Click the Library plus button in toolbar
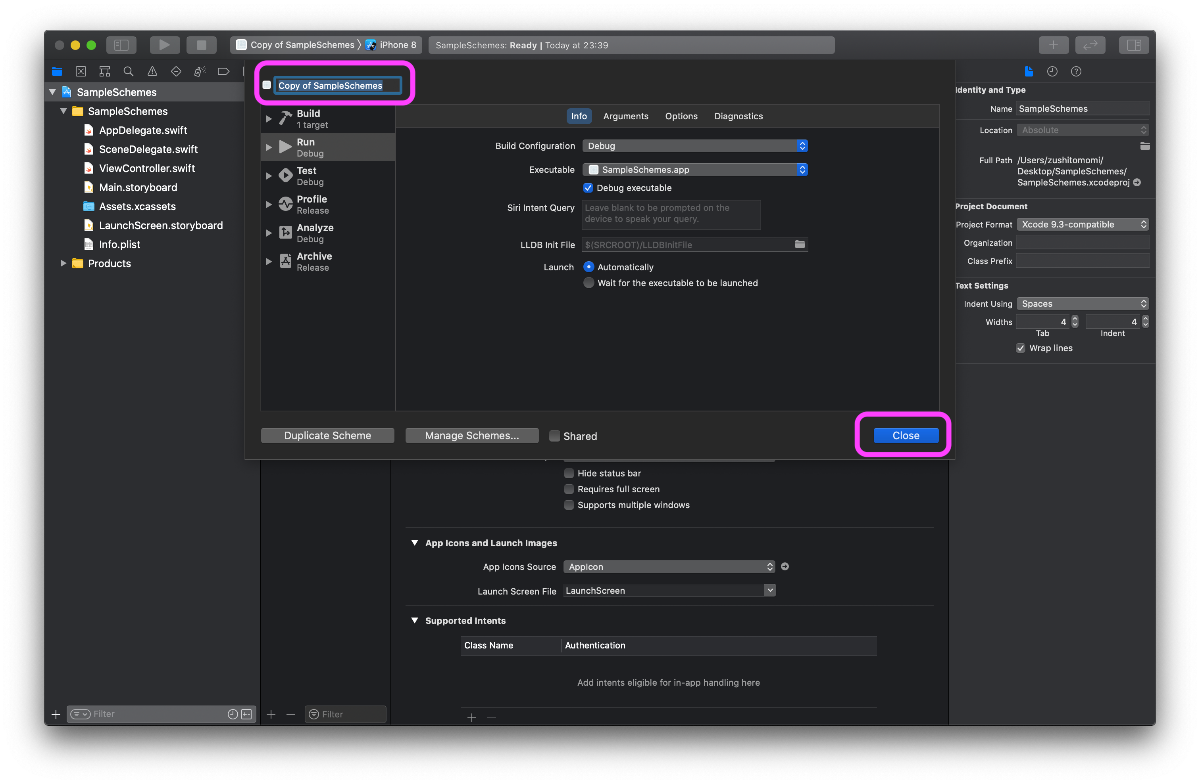Viewport: 1200px width, 784px height. [x=1053, y=45]
